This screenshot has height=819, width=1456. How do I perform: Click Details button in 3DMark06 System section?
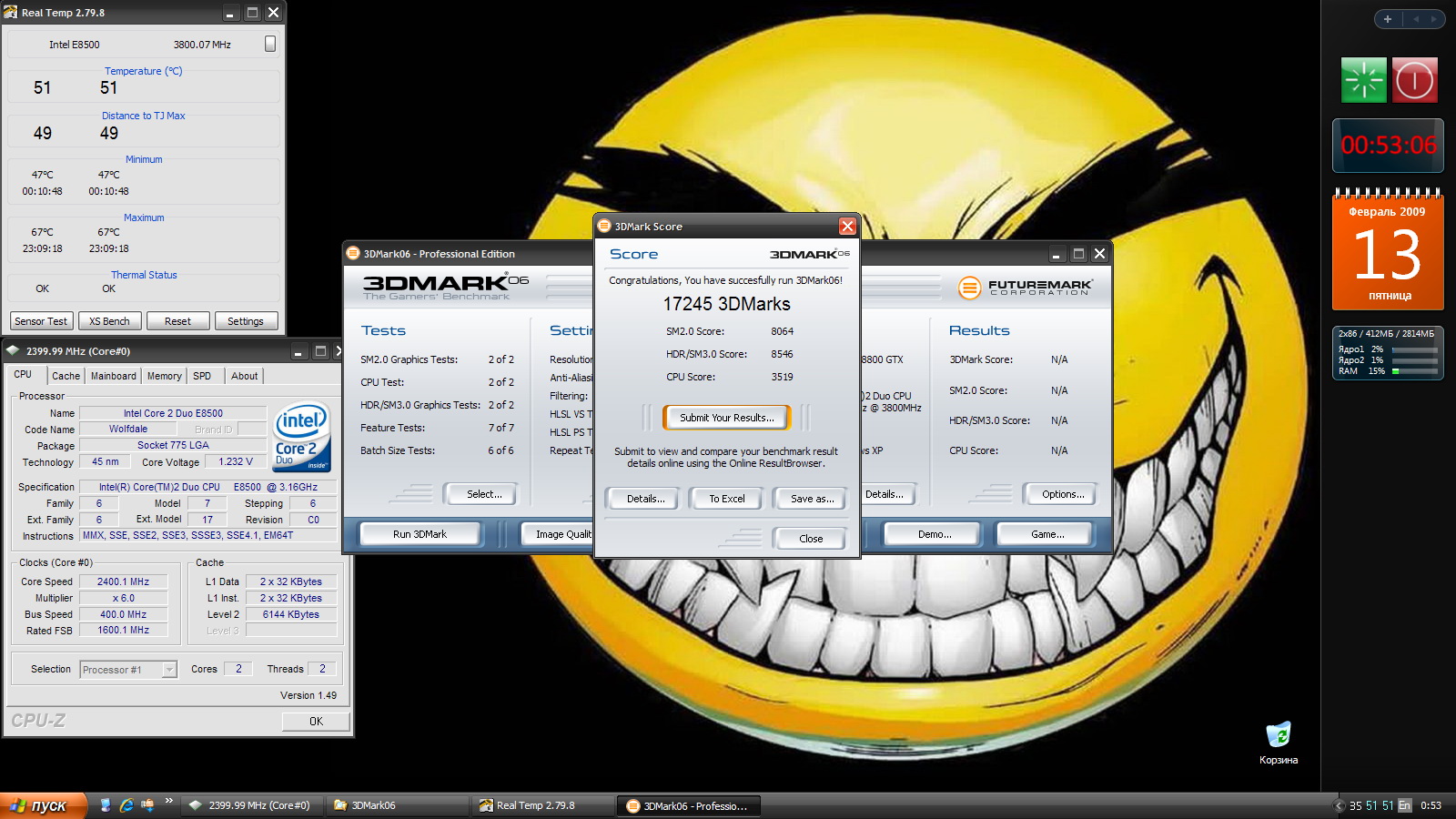click(x=887, y=494)
